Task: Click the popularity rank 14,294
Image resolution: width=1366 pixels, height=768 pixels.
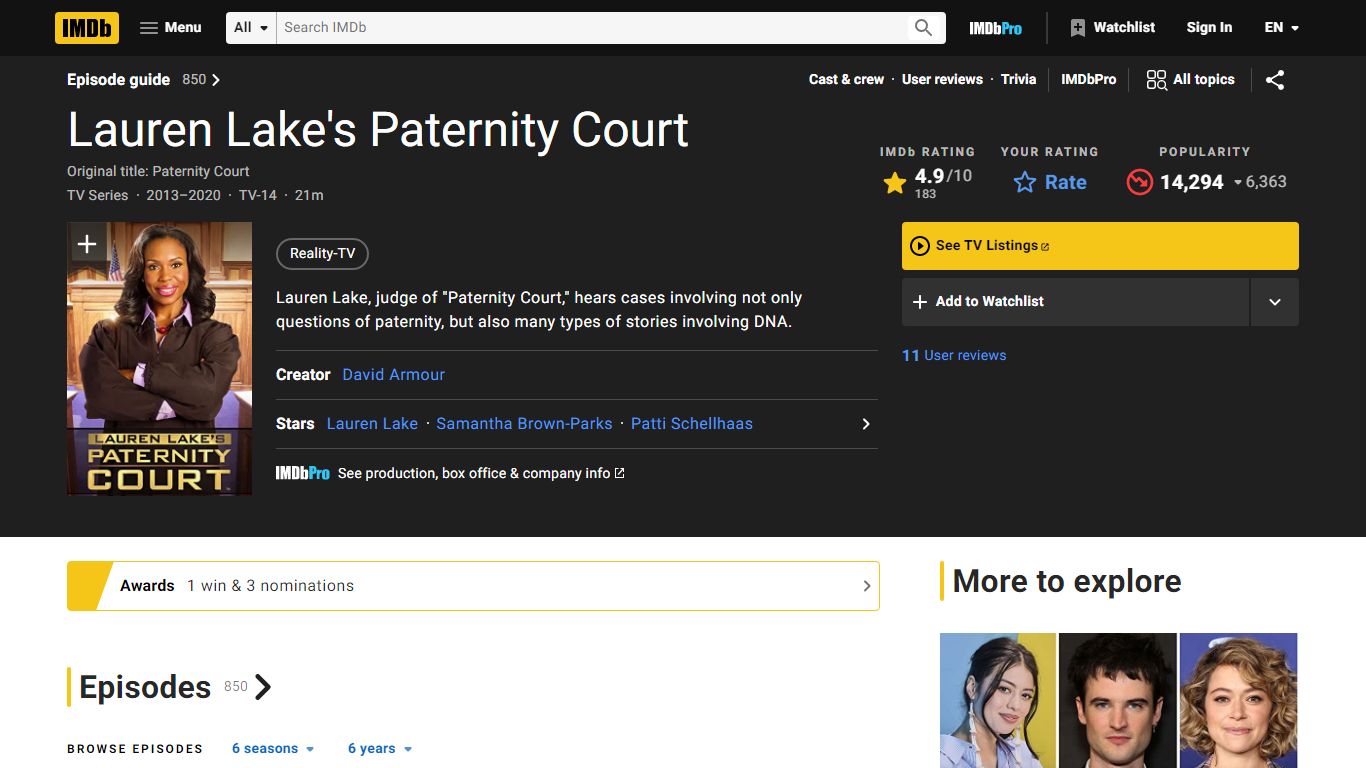Action: click(1192, 182)
